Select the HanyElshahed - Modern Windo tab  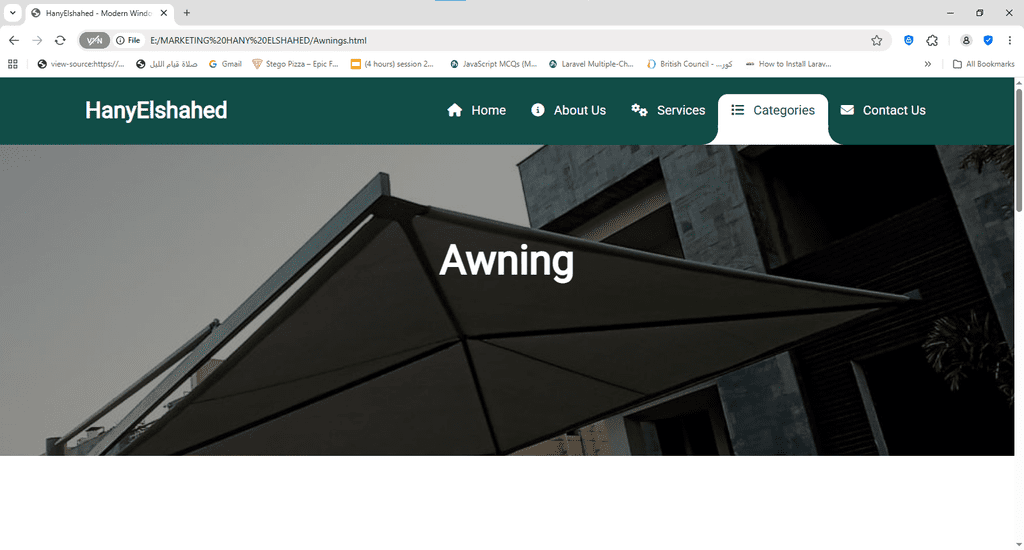point(98,13)
